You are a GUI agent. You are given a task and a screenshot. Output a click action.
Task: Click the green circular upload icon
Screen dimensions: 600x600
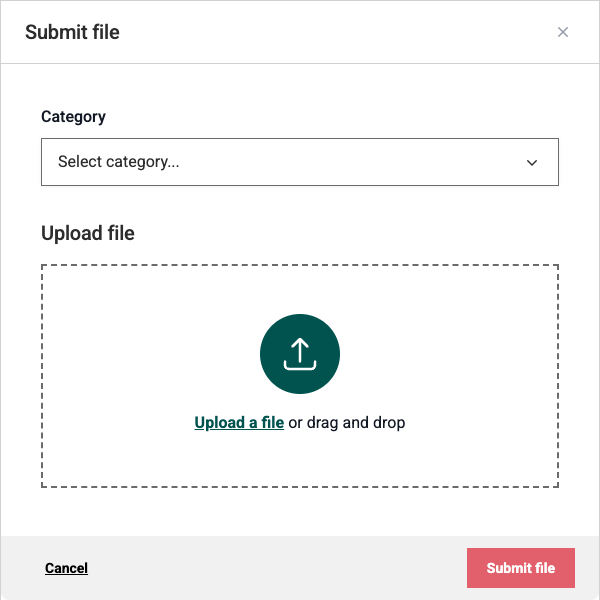point(300,354)
